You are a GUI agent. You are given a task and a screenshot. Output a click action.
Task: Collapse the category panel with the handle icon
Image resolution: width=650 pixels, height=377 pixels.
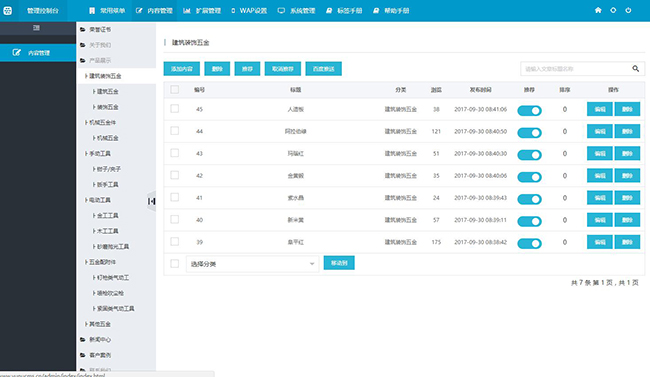click(x=151, y=201)
